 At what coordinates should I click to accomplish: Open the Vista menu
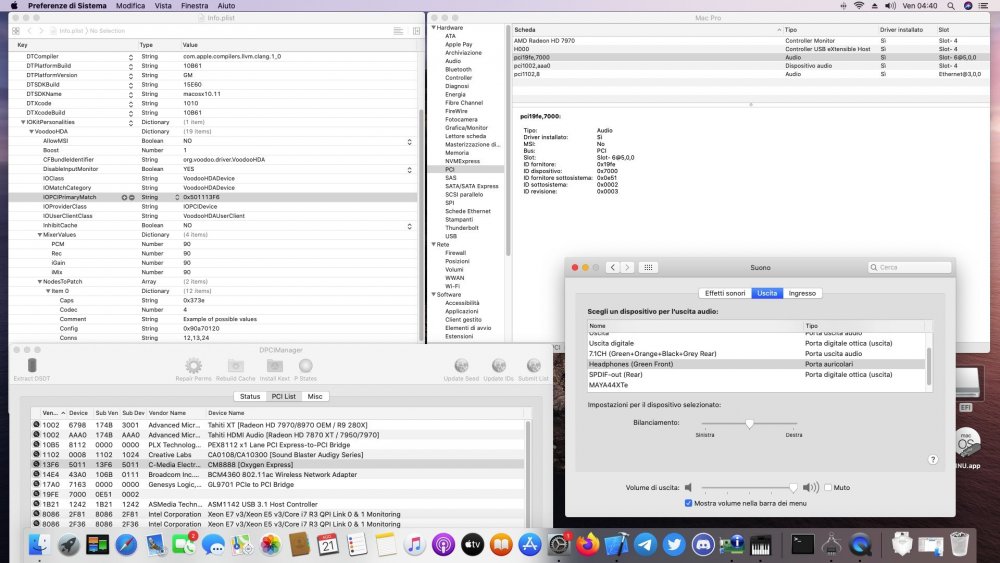[163, 6]
